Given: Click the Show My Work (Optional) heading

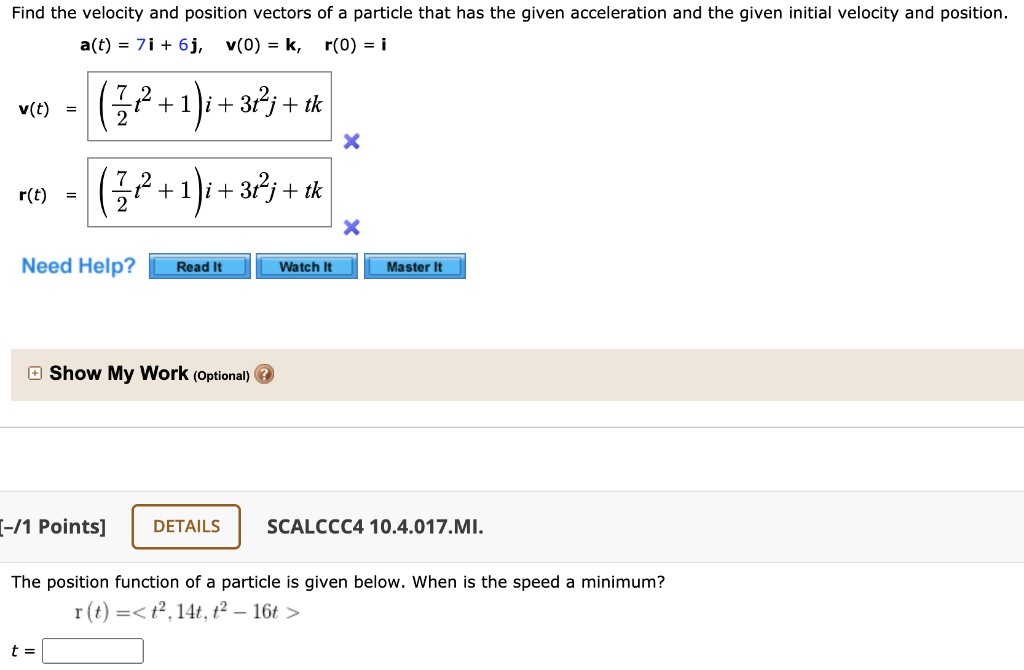Looking at the screenshot, I should point(148,374).
